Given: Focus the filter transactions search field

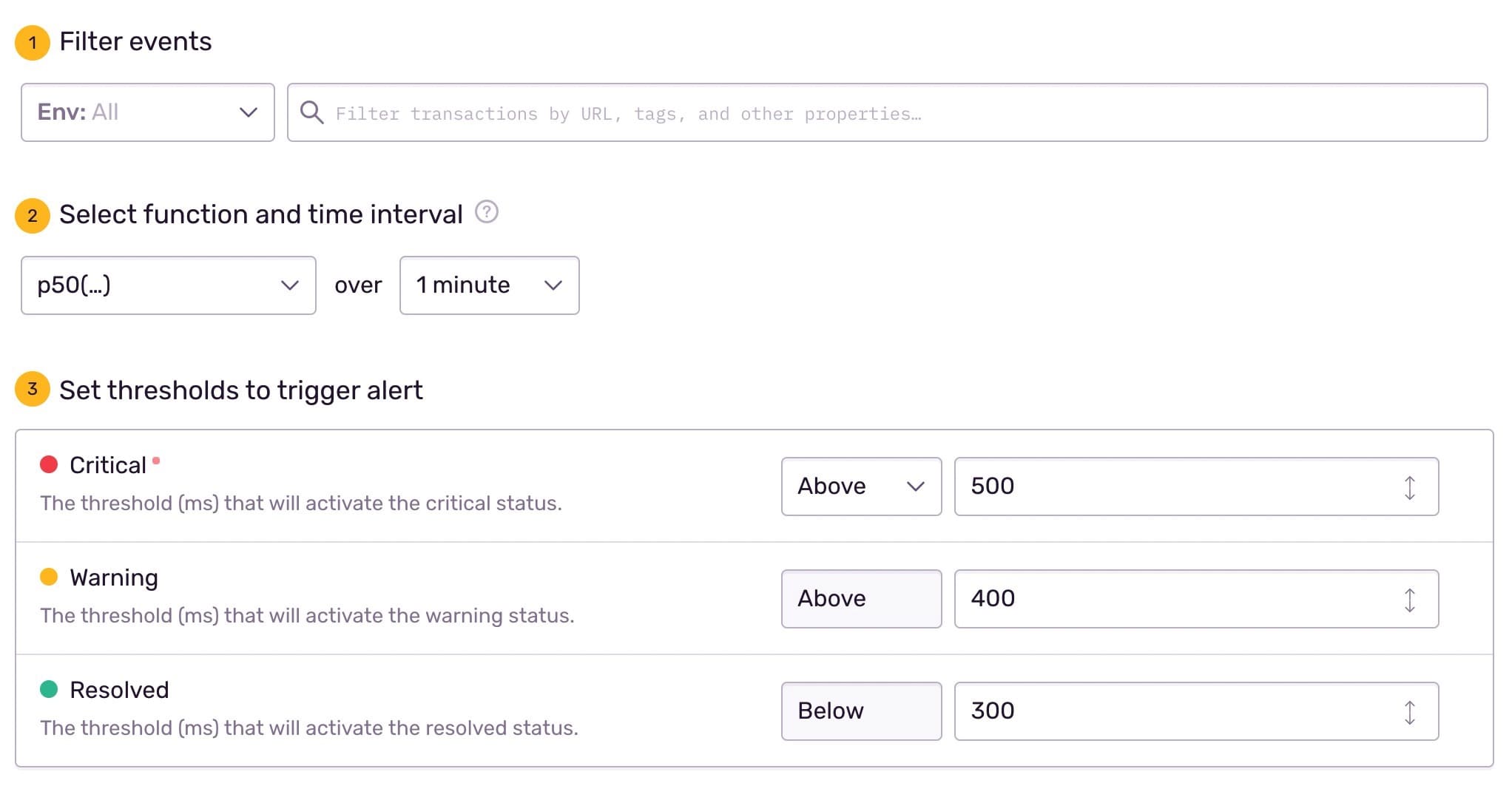Looking at the screenshot, I should (888, 113).
